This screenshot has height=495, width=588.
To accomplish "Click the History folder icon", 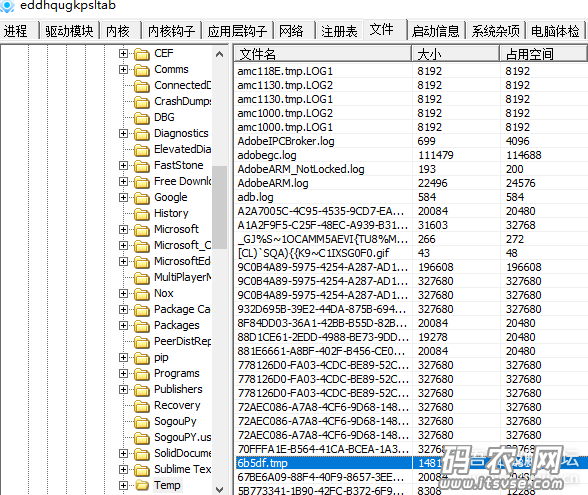I will [x=142, y=214].
